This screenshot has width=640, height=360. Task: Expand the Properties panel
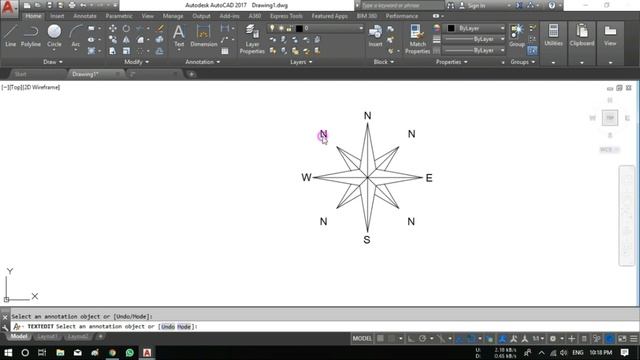click(451, 62)
